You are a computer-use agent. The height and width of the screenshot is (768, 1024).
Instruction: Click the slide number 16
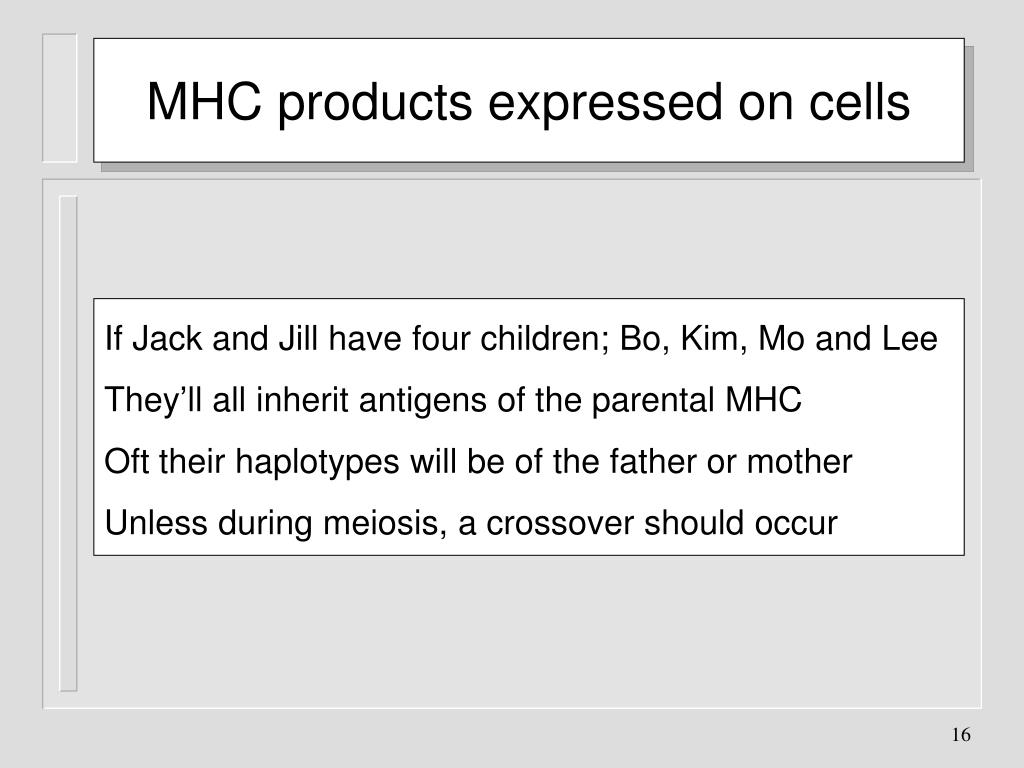961,735
